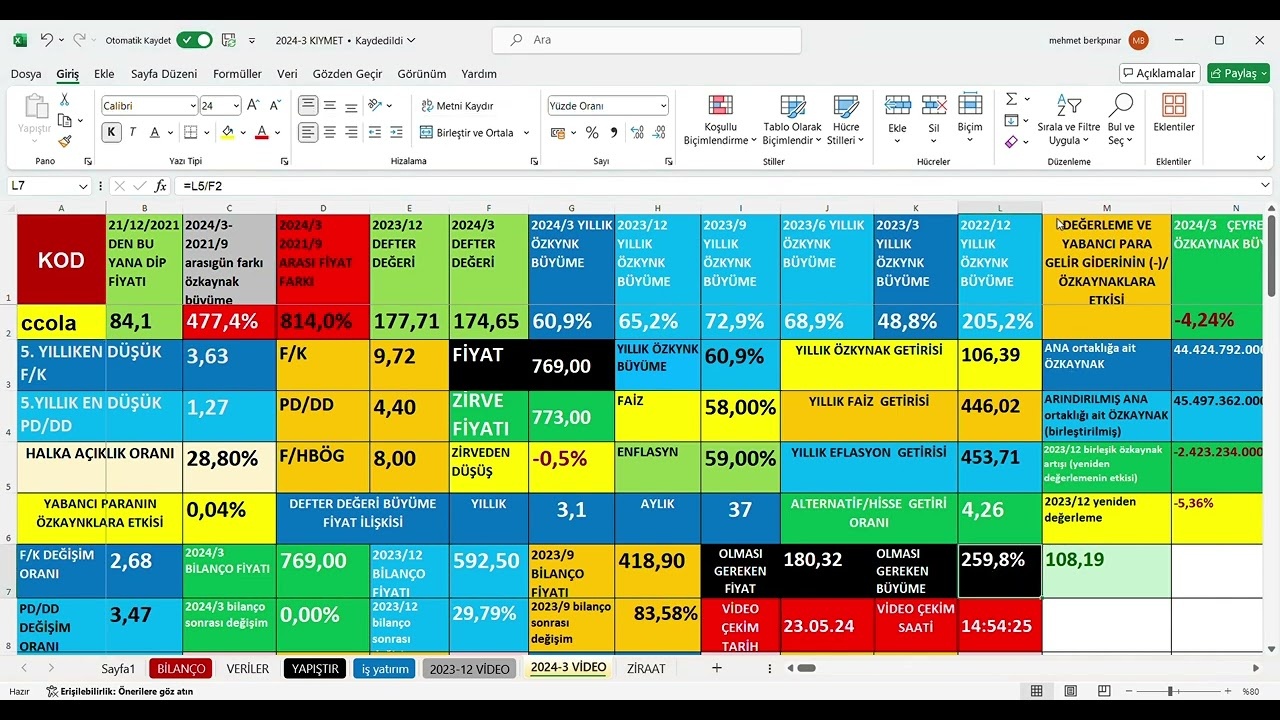This screenshot has height=720, width=1280.
Task: Click the insert function fx icon
Action: [160, 186]
